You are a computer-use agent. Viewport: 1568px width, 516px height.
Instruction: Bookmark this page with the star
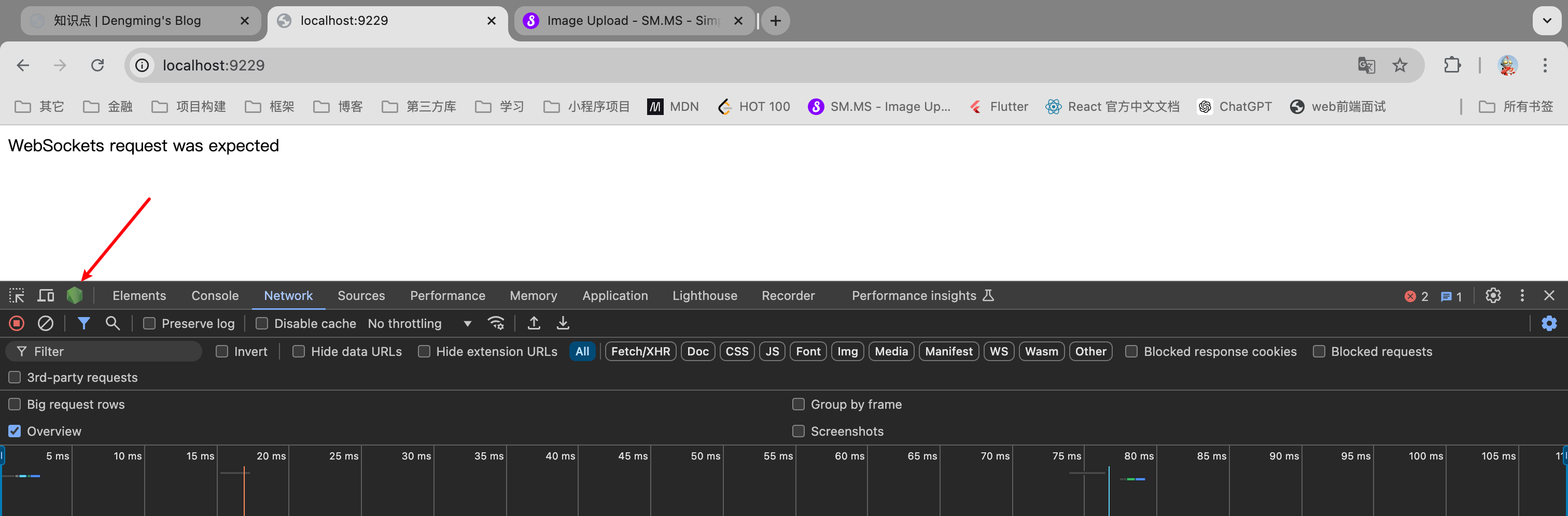pos(1400,65)
